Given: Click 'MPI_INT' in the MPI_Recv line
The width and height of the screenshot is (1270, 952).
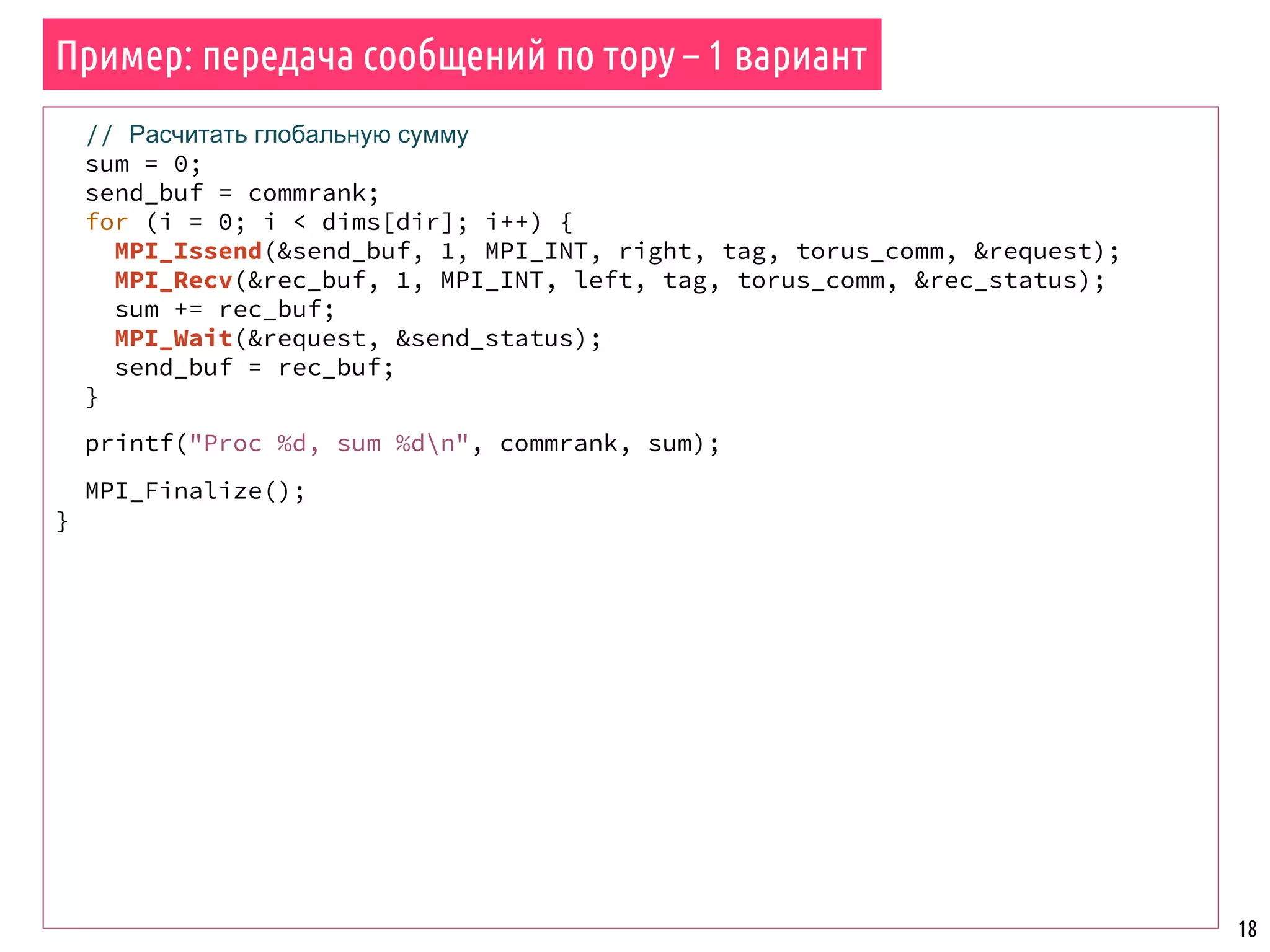Looking at the screenshot, I should 492,280.
